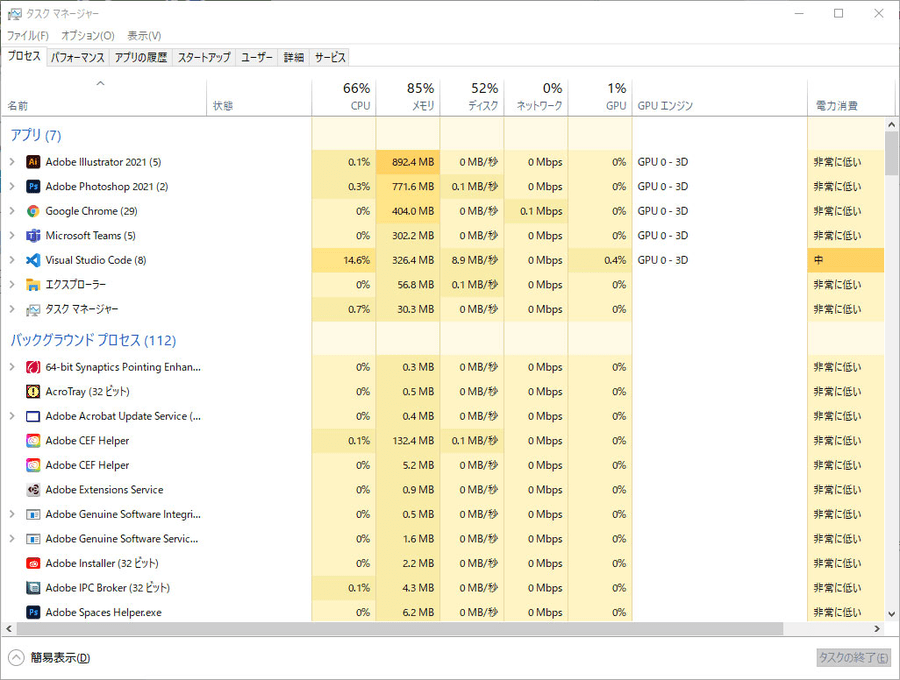Click the Adobe Extensions Service icon
Screen dimensions: 900x680
pyautogui.click(x=33, y=490)
